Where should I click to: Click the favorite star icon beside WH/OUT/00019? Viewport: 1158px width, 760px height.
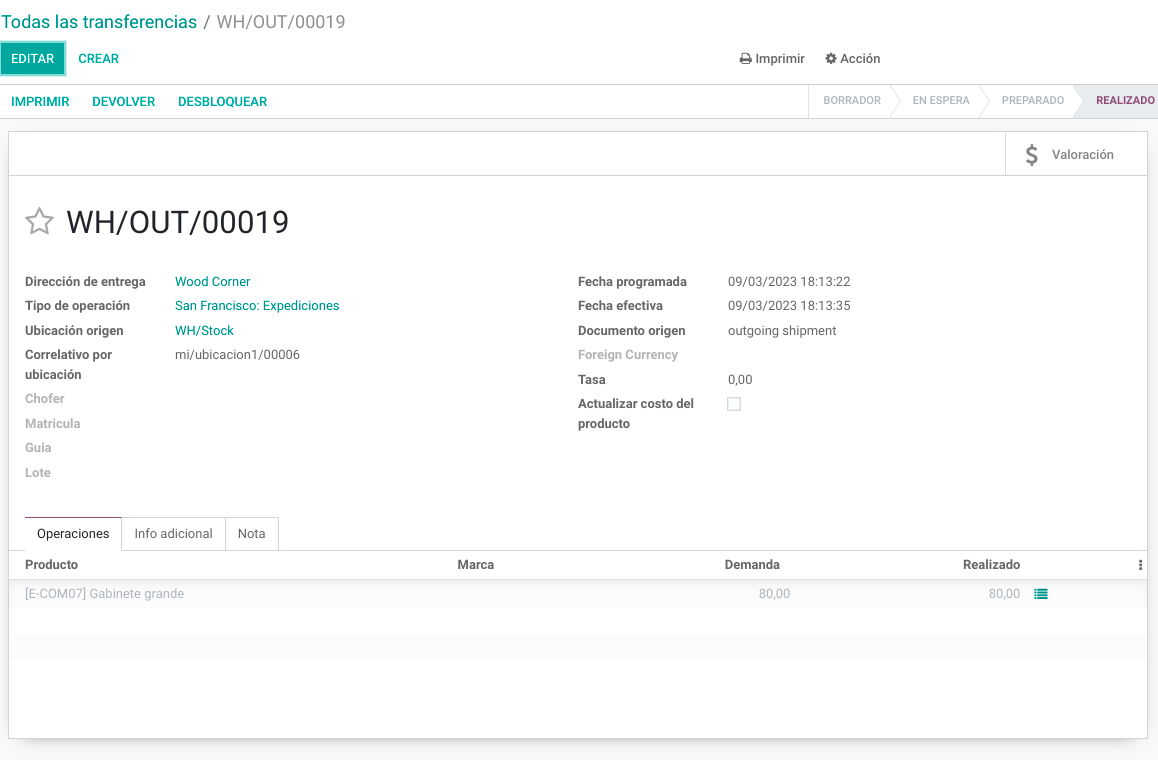(39, 222)
